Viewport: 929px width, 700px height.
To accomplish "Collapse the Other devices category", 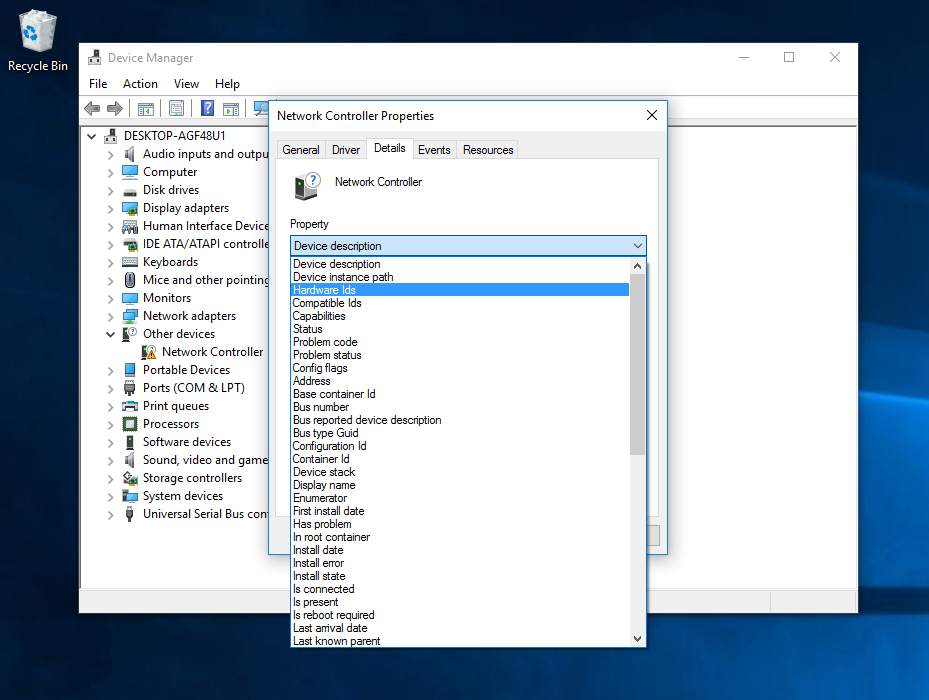I will click(x=110, y=334).
